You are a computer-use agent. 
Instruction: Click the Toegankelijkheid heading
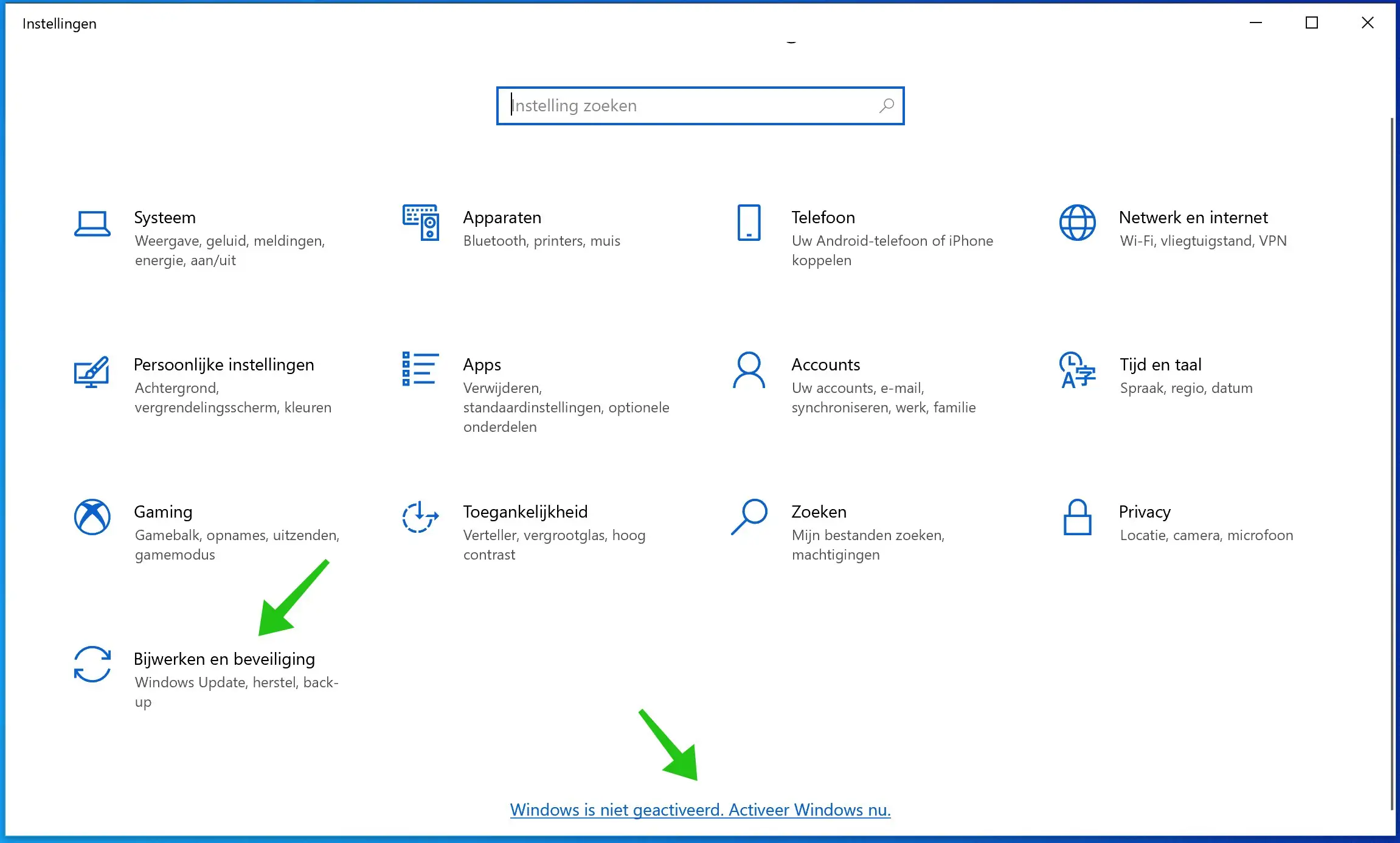click(525, 512)
